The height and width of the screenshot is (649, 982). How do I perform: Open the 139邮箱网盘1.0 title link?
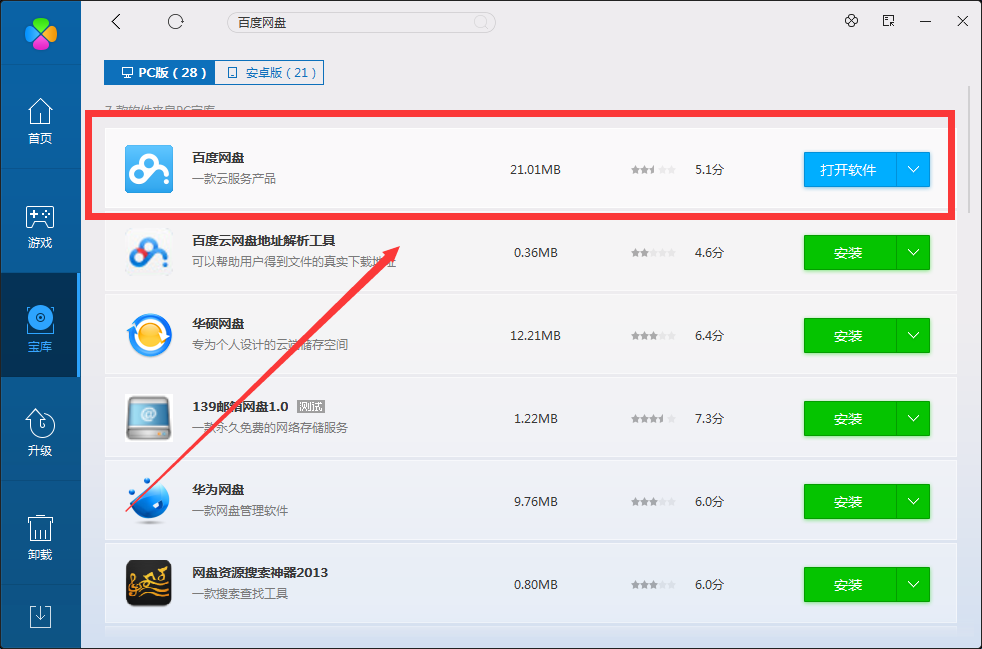click(240, 407)
